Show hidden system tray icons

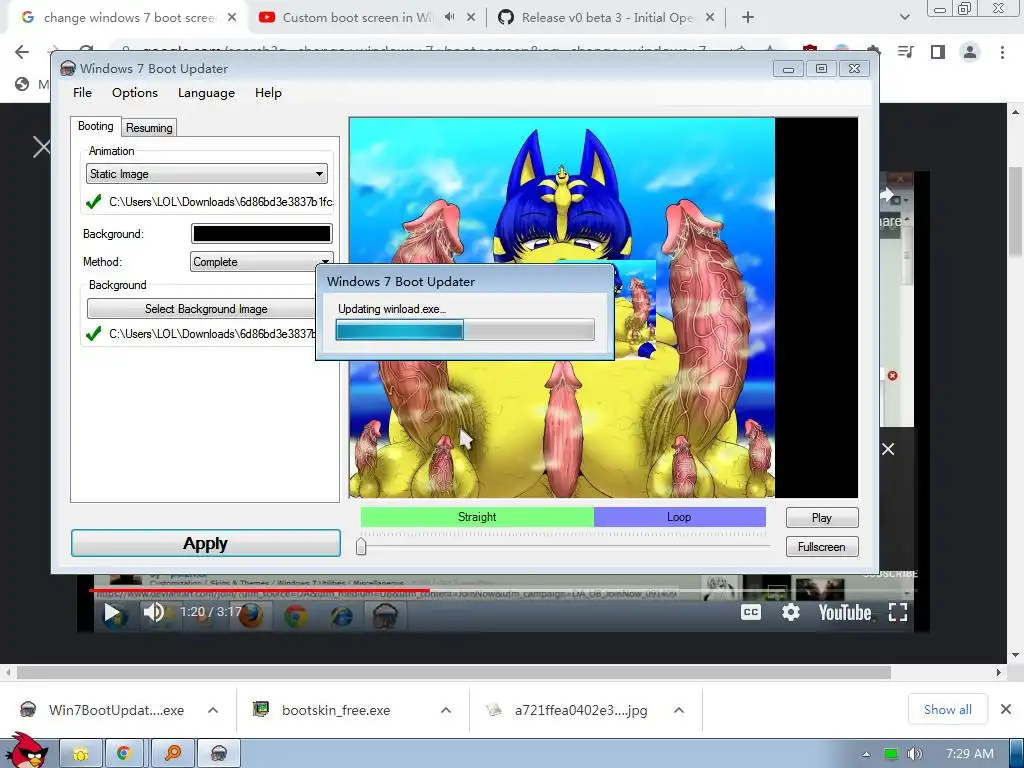pos(866,754)
